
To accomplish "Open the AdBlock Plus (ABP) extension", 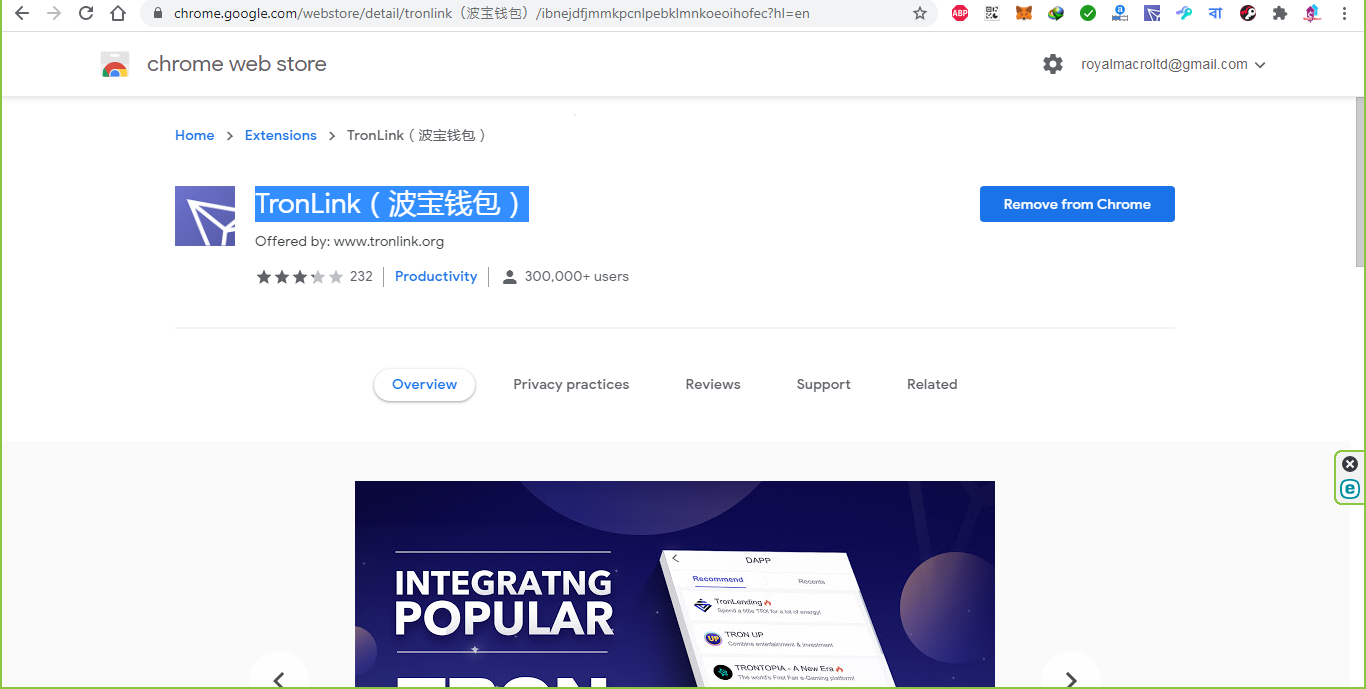I will click(x=960, y=13).
